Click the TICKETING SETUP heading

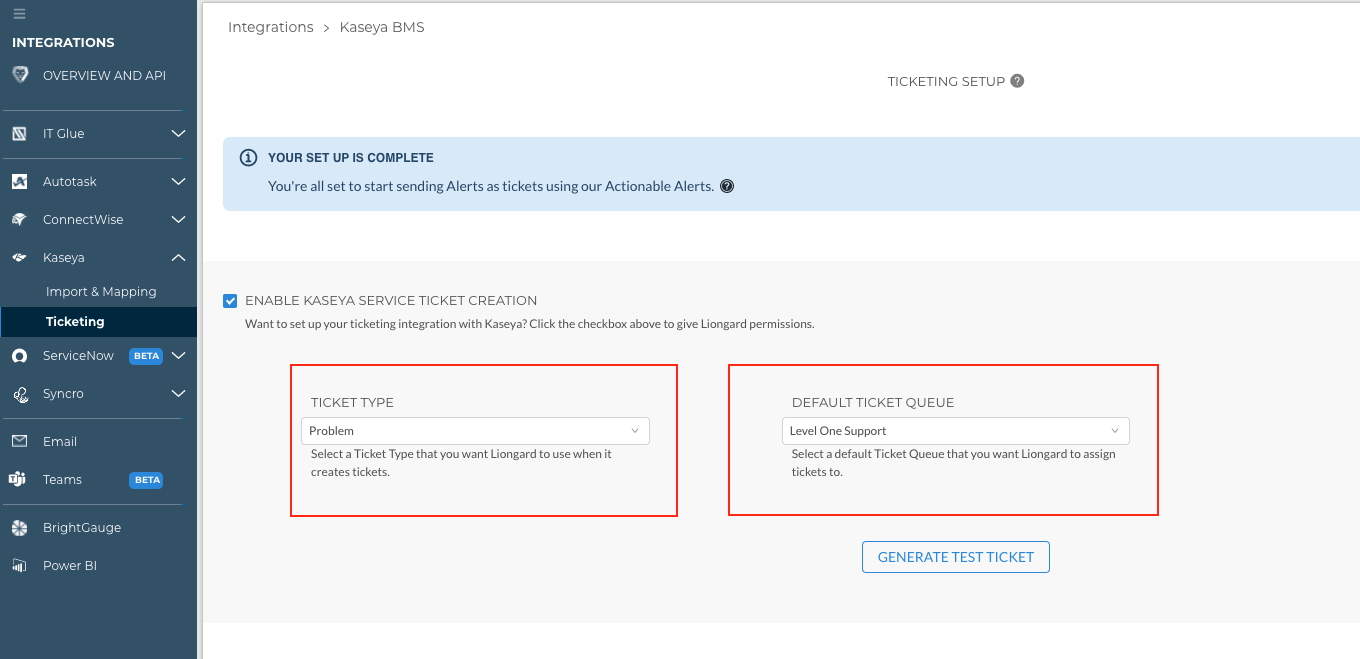[x=946, y=81]
